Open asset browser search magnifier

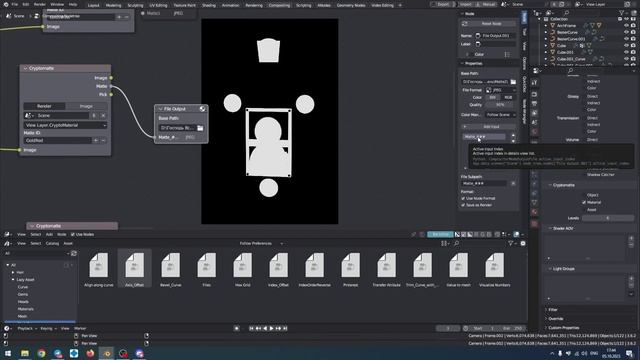456,243
